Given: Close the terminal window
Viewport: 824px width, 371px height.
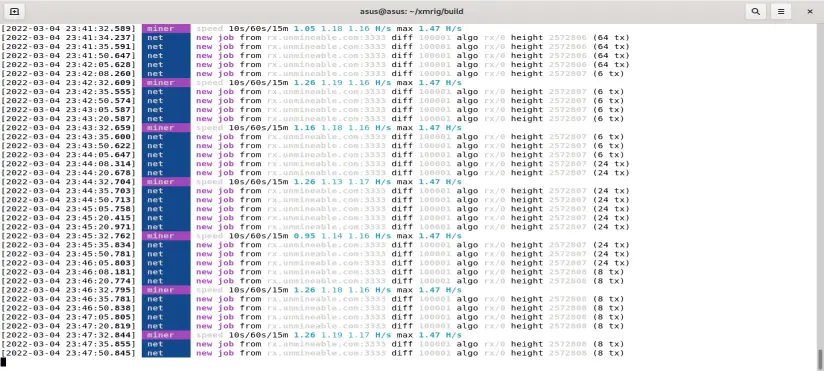Looking at the screenshot, I should [x=810, y=11].
